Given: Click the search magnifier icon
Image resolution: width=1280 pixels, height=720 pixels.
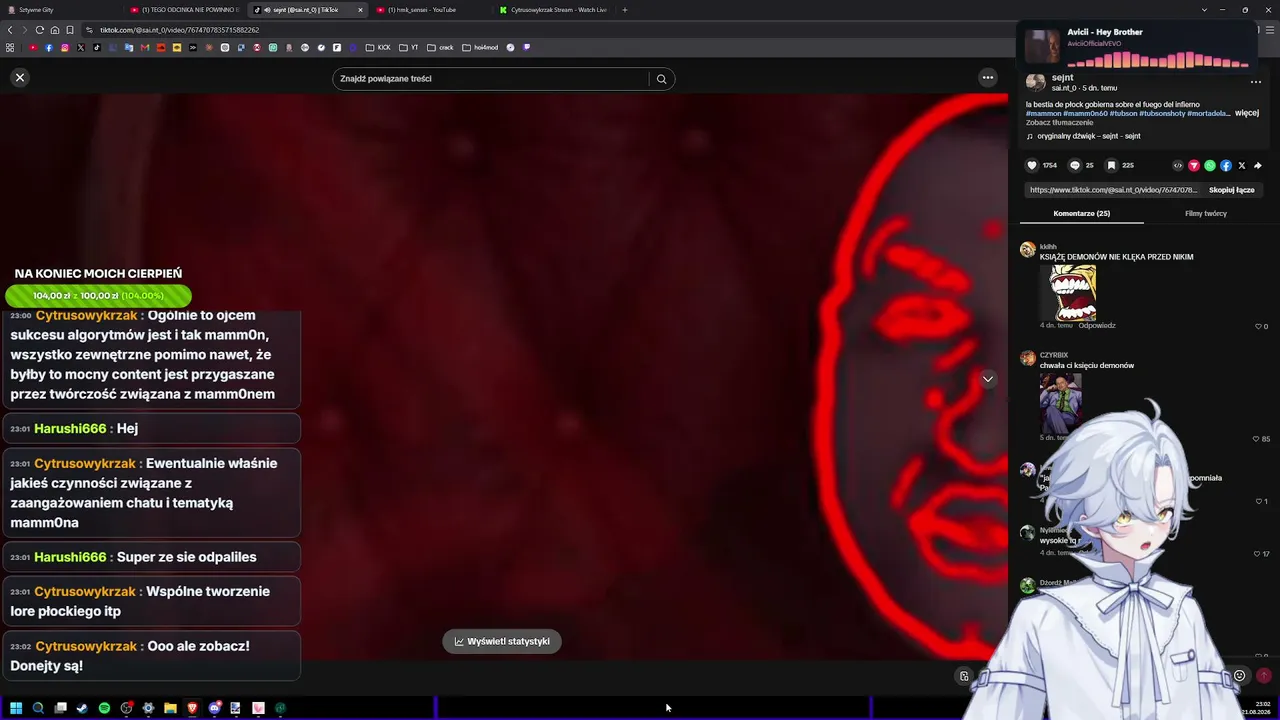Looking at the screenshot, I should 661,79.
